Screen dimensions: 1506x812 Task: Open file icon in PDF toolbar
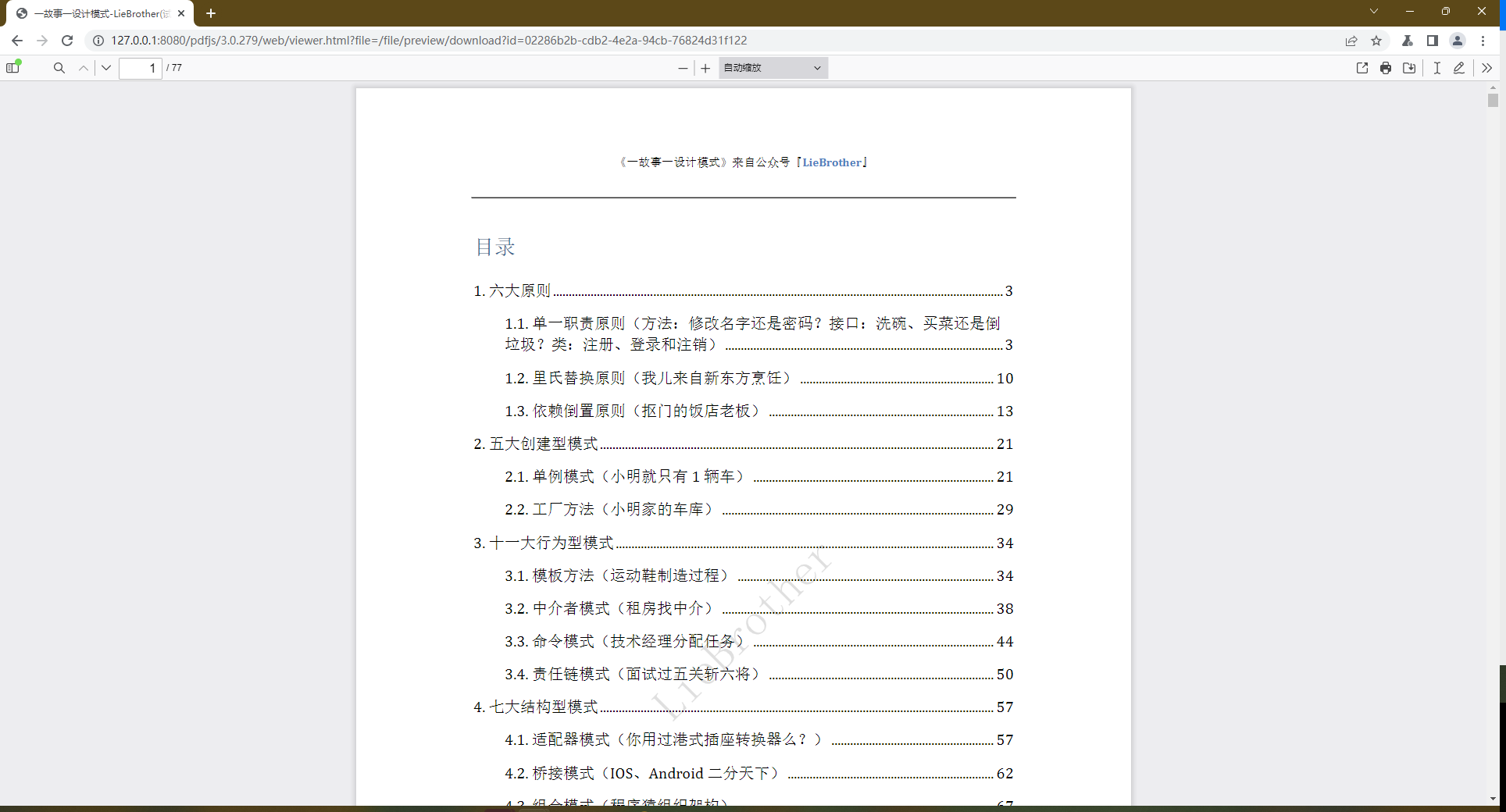[x=1362, y=68]
